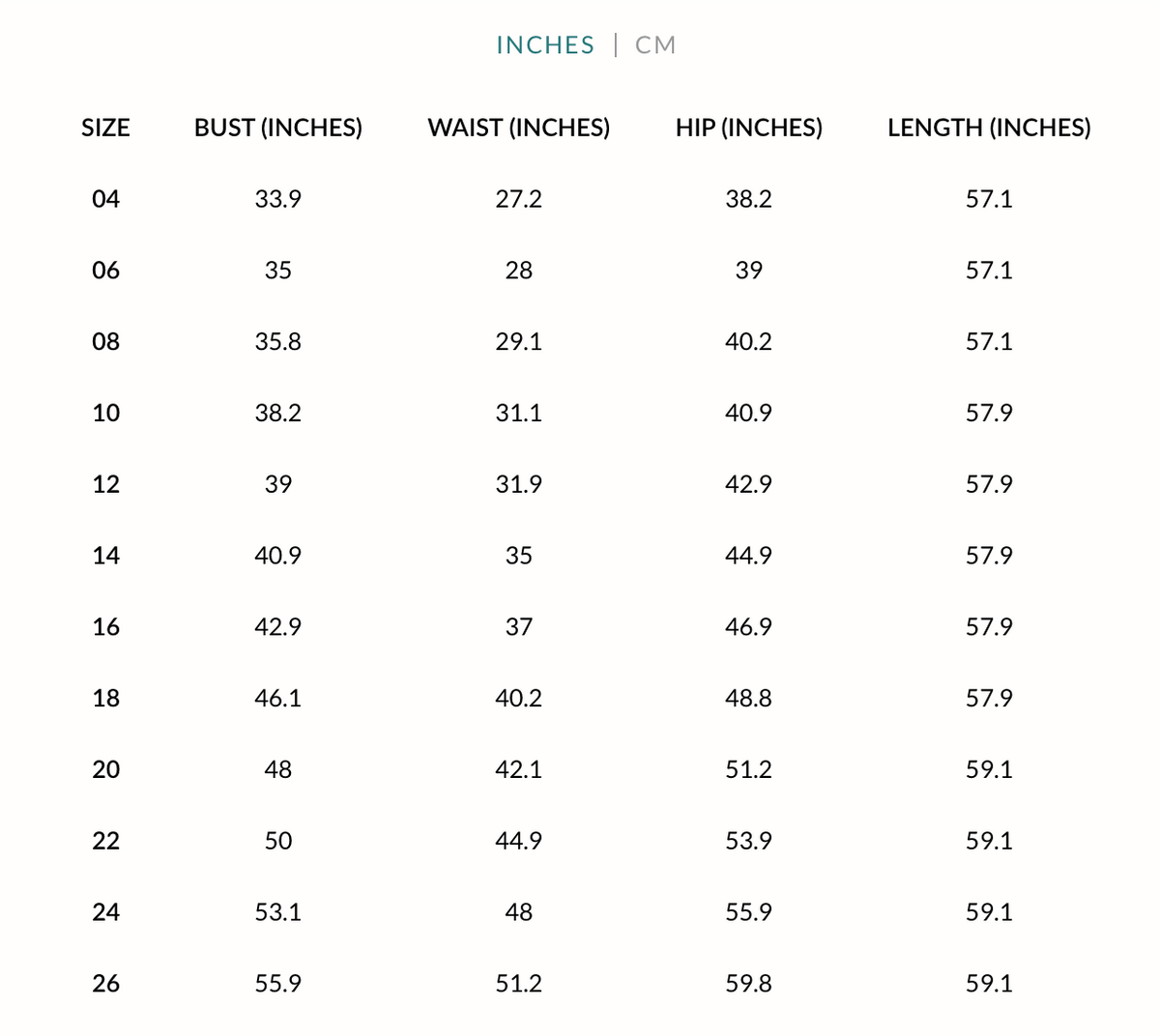Select the size 12 row label

tap(105, 484)
